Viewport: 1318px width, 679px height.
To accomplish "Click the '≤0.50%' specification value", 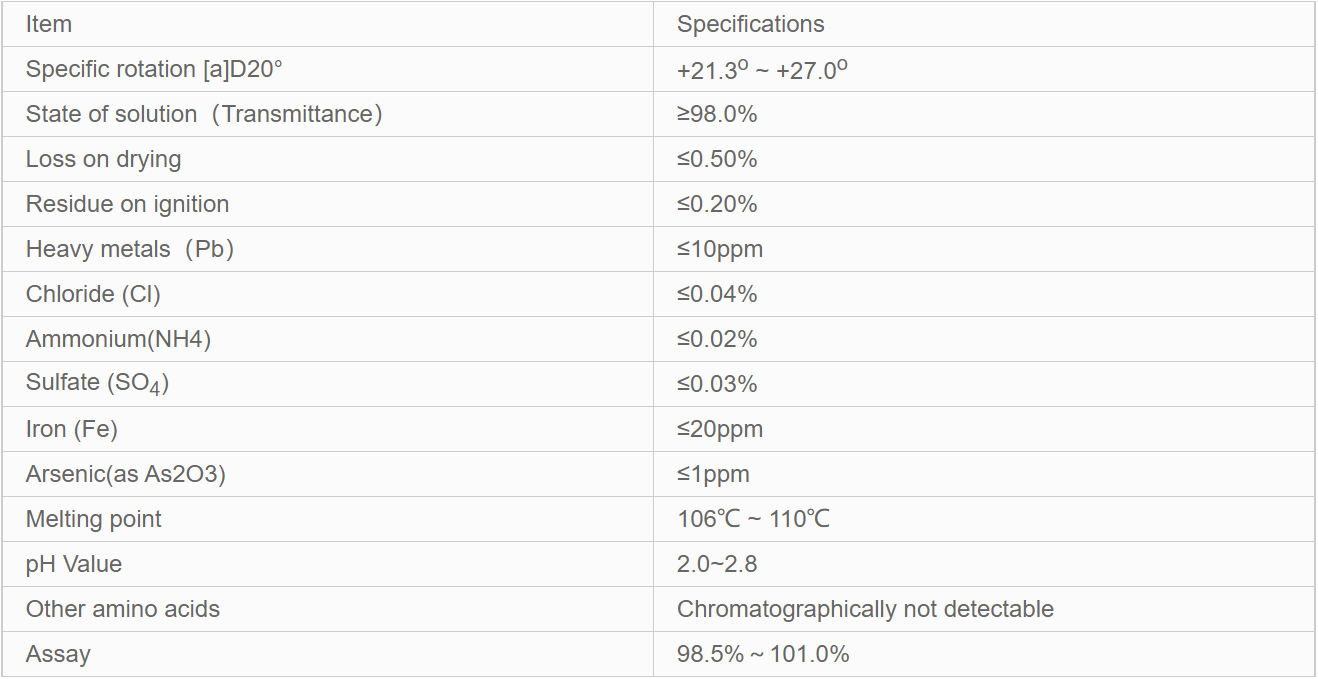I will coord(717,159).
